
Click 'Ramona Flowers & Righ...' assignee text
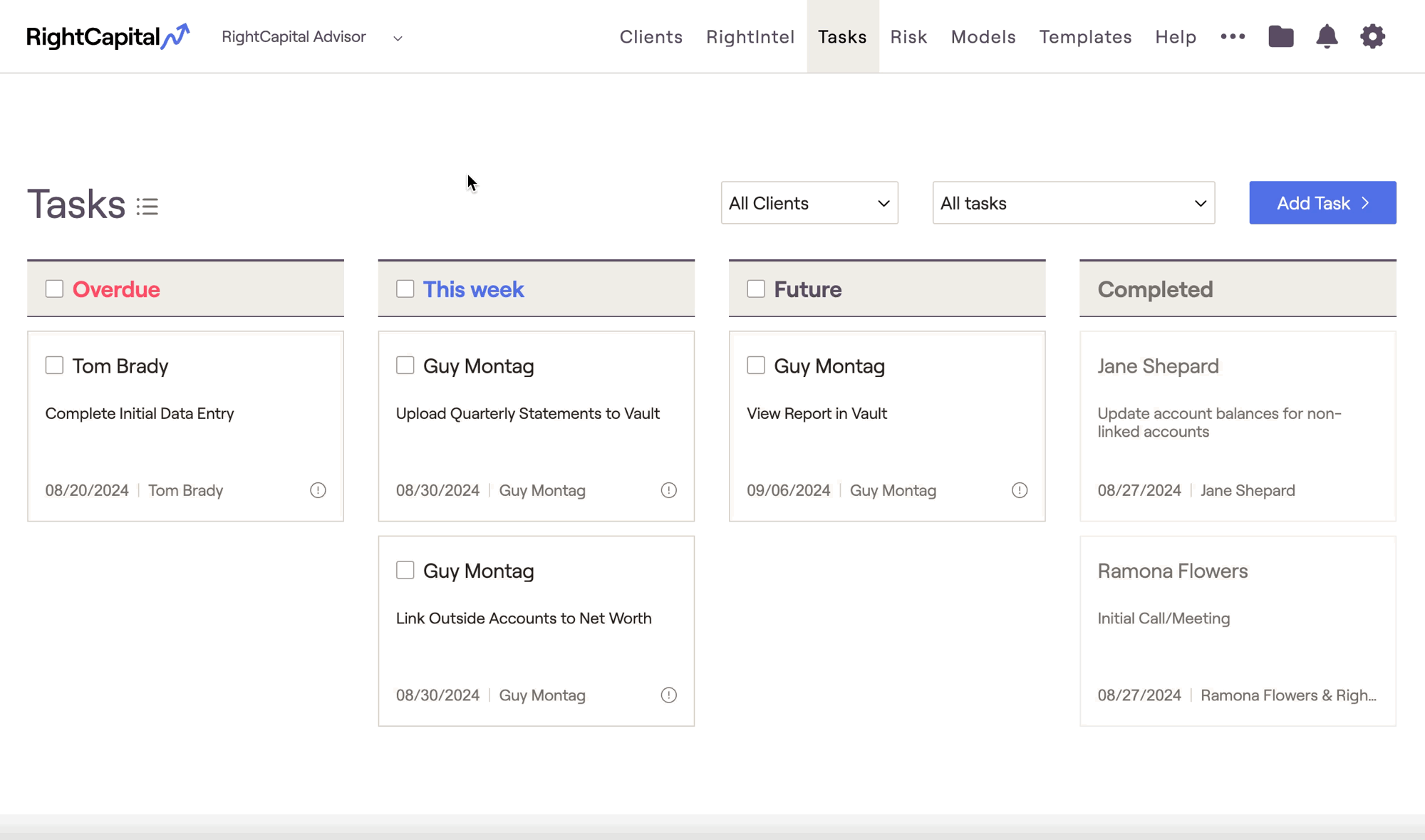[1288, 695]
